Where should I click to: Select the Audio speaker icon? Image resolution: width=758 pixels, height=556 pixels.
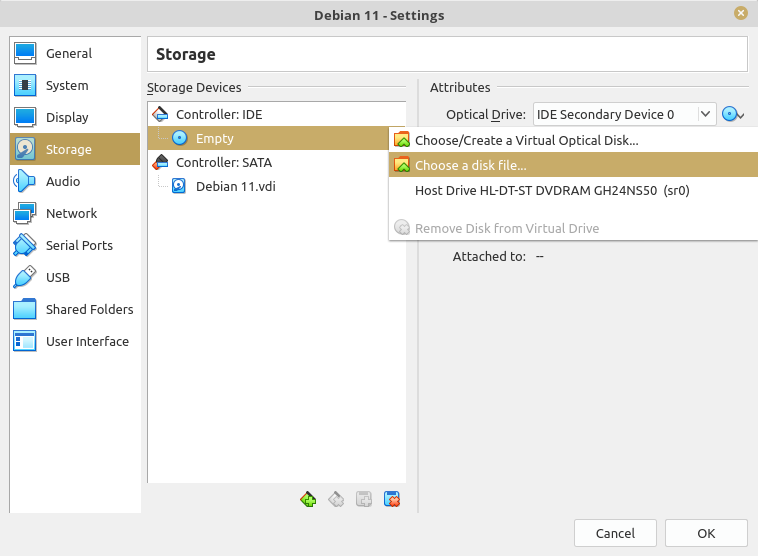[x=25, y=181]
